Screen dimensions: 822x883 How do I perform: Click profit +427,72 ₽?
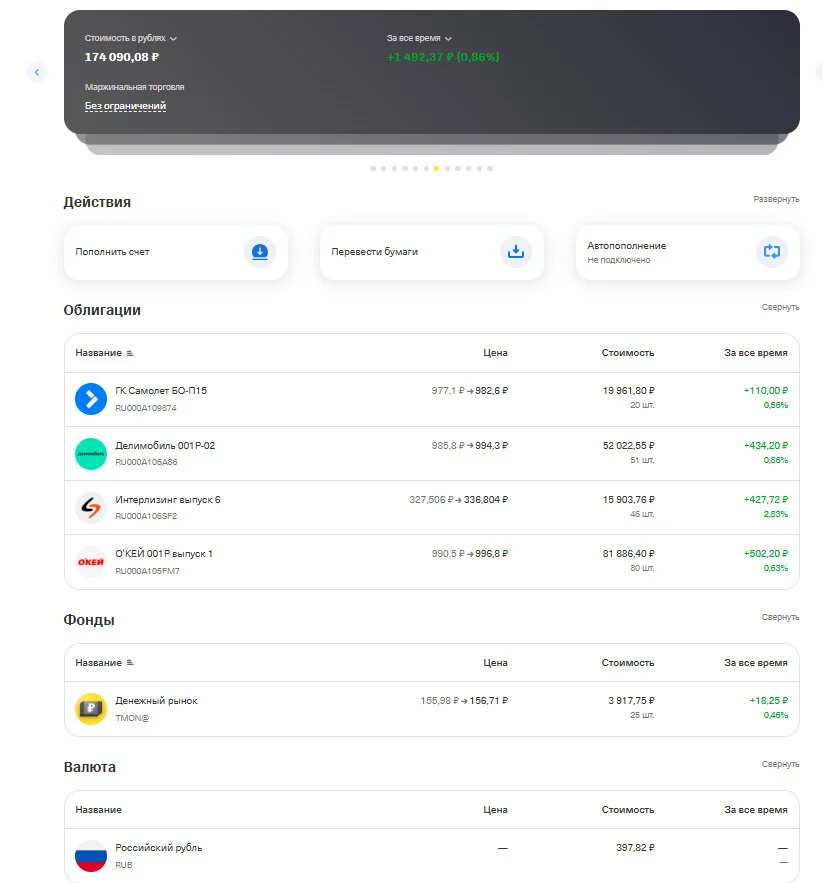click(766, 500)
